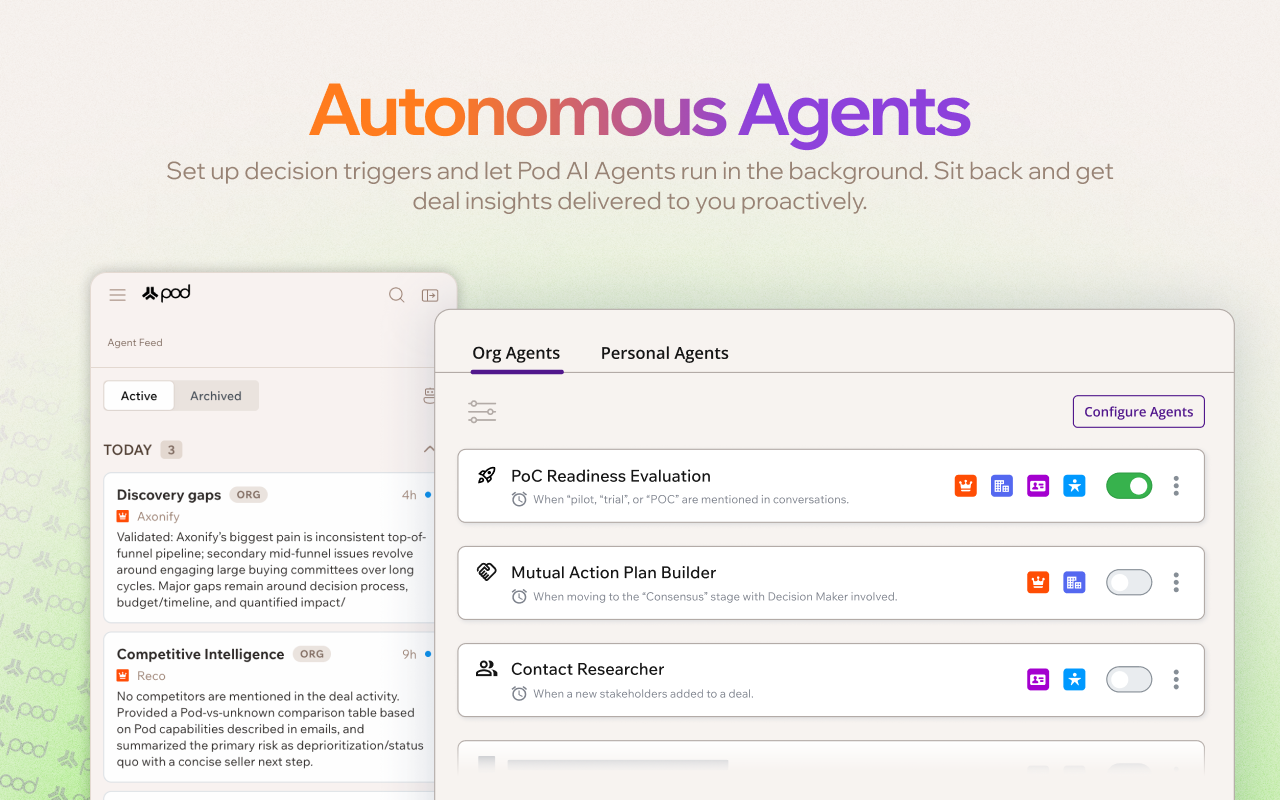Click the people icon for Contact Researcher
Image resolution: width=1280 pixels, height=800 pixels.
(x=487, y=668)
